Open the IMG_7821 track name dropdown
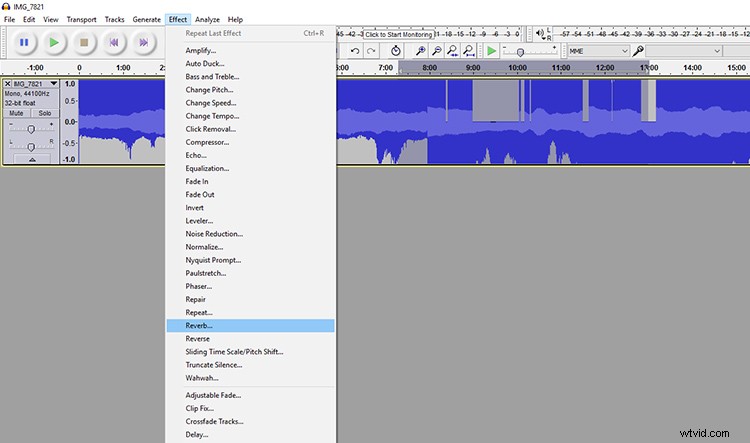 55,84
